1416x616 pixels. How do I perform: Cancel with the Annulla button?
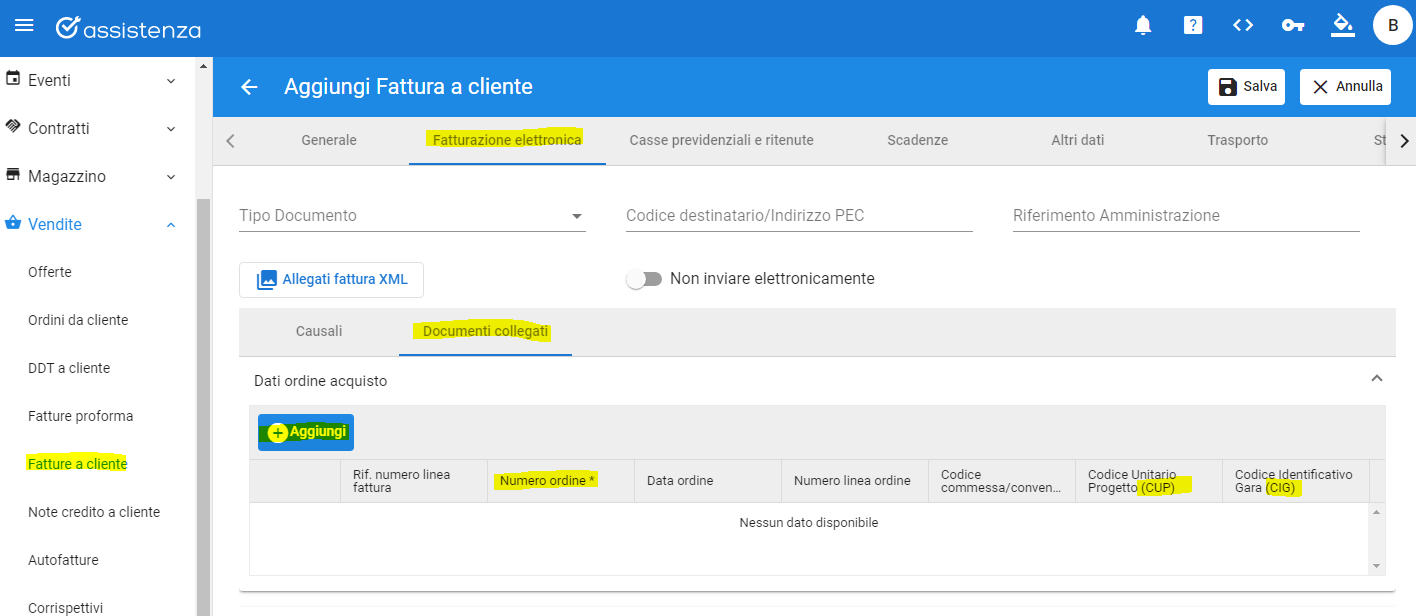[1346, 87]
